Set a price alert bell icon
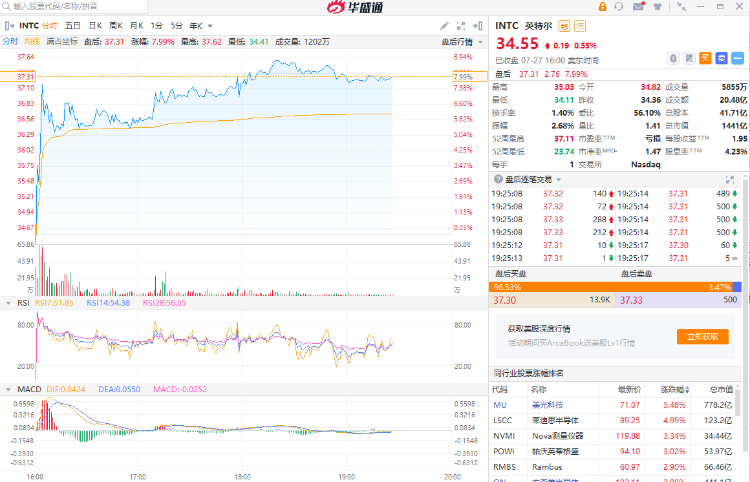The height and width of the screenshot is (482, 750). click(x=673, y=58)
